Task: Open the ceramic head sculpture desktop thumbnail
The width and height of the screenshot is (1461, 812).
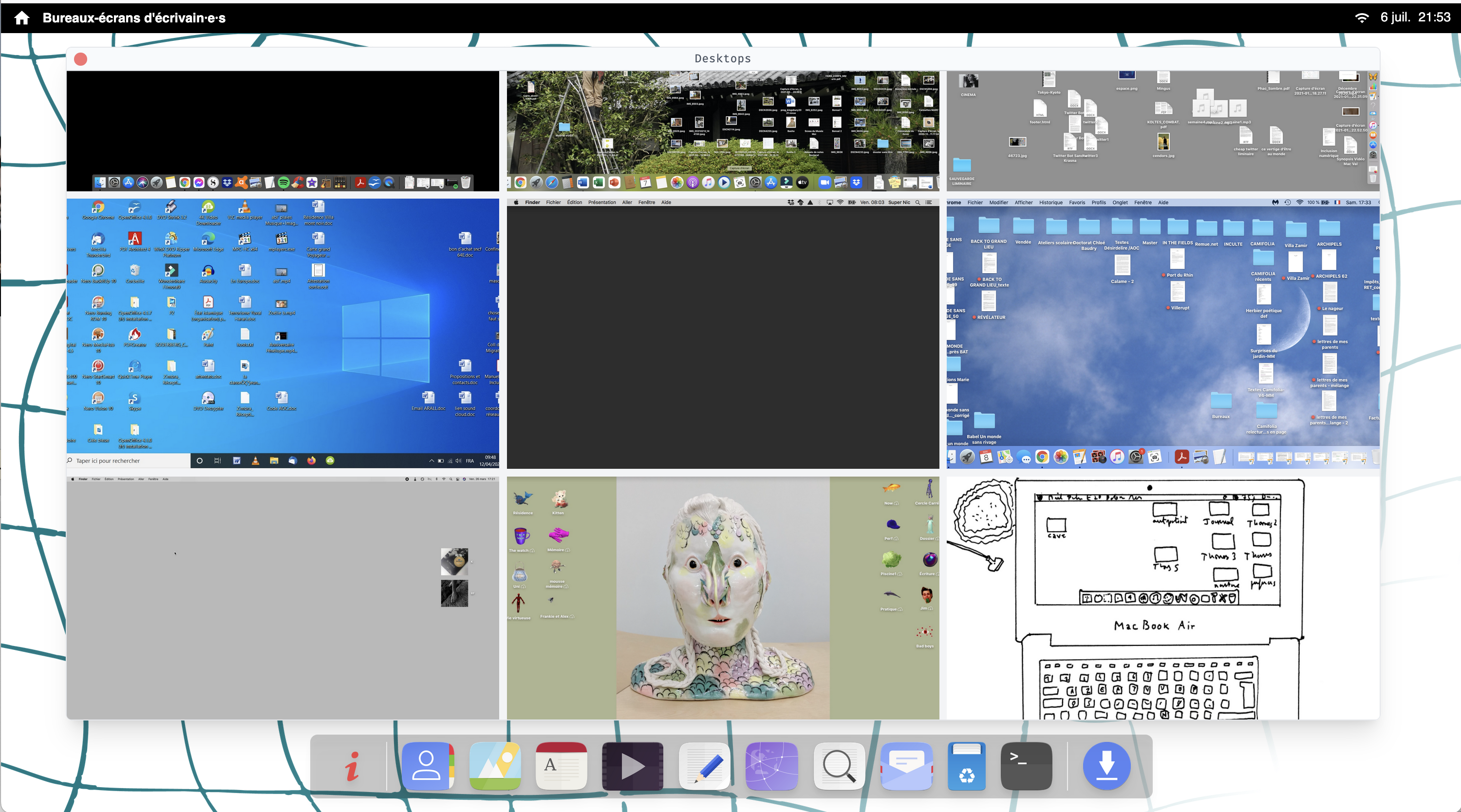Action: point(723,598)
